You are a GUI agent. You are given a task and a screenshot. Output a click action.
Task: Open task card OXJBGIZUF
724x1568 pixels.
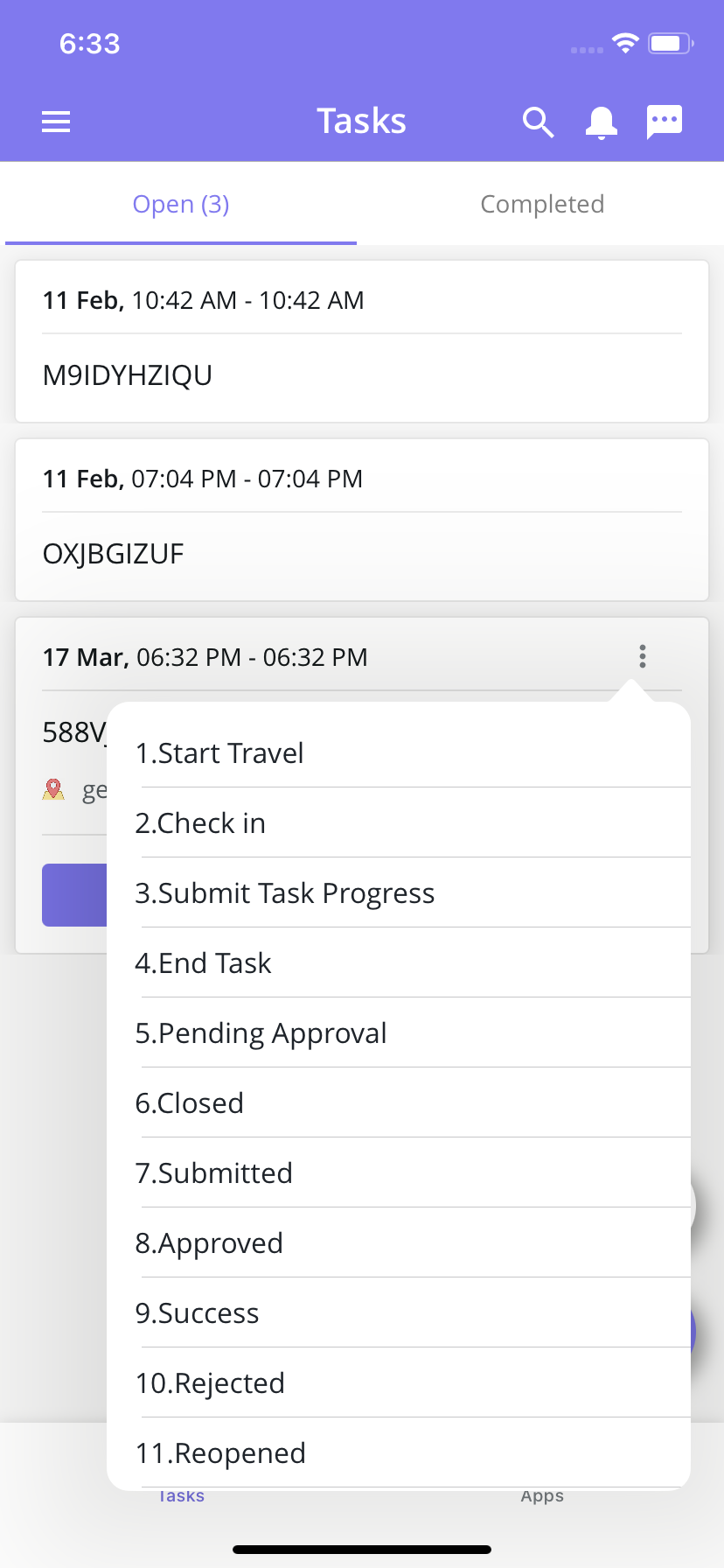point(362,520)
